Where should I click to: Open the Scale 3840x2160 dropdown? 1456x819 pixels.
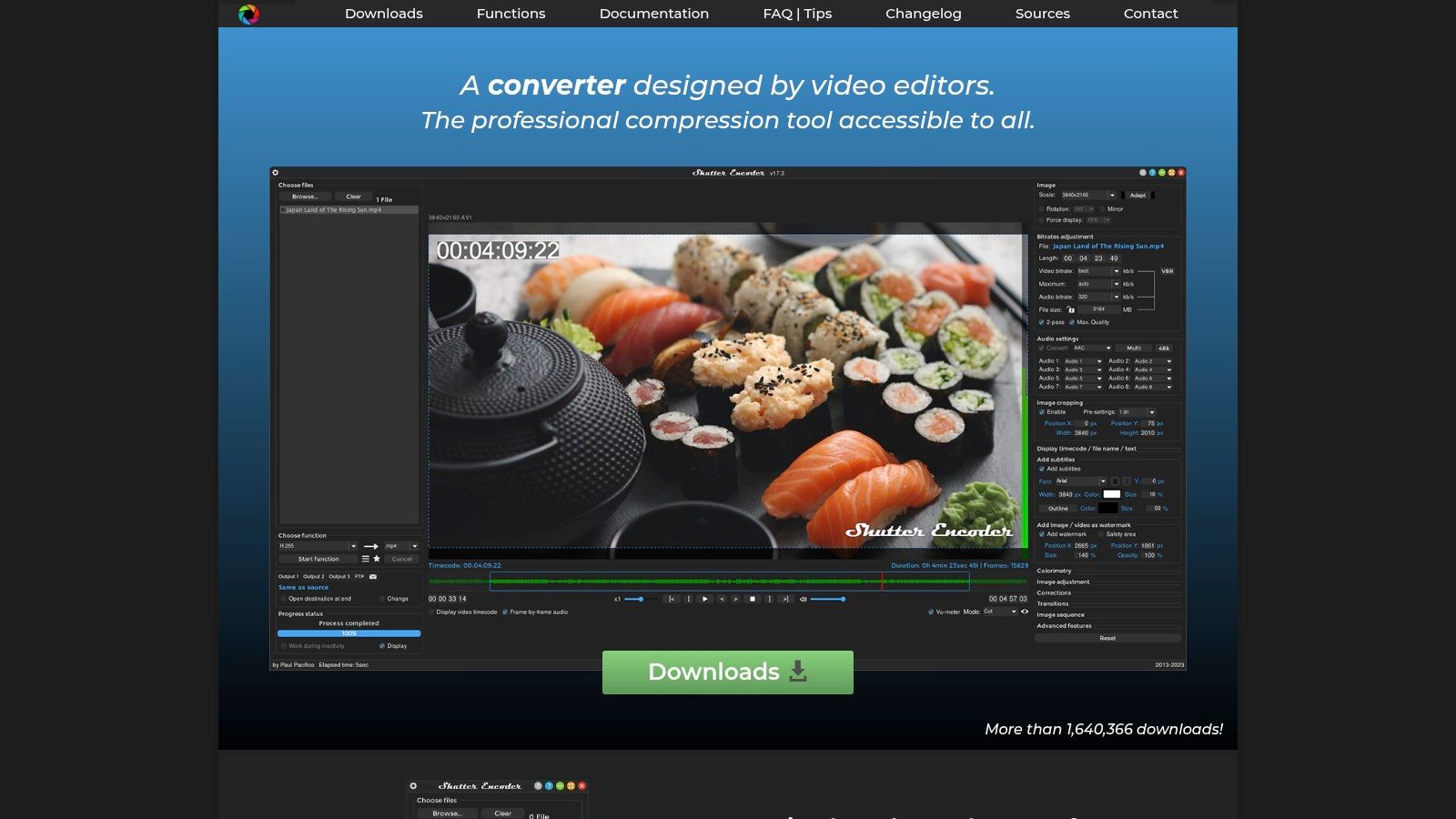pos(1088,195)
